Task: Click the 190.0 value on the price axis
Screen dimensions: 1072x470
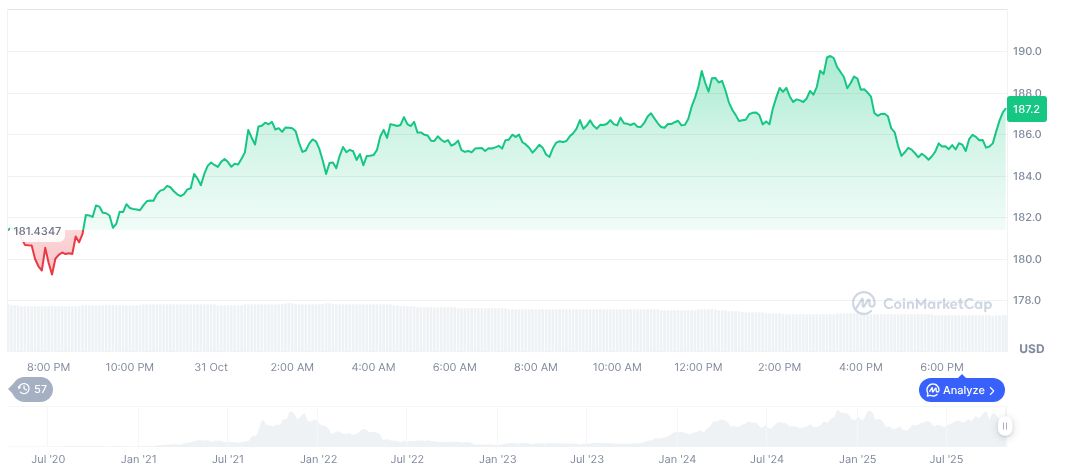Action: [1026, 51]
